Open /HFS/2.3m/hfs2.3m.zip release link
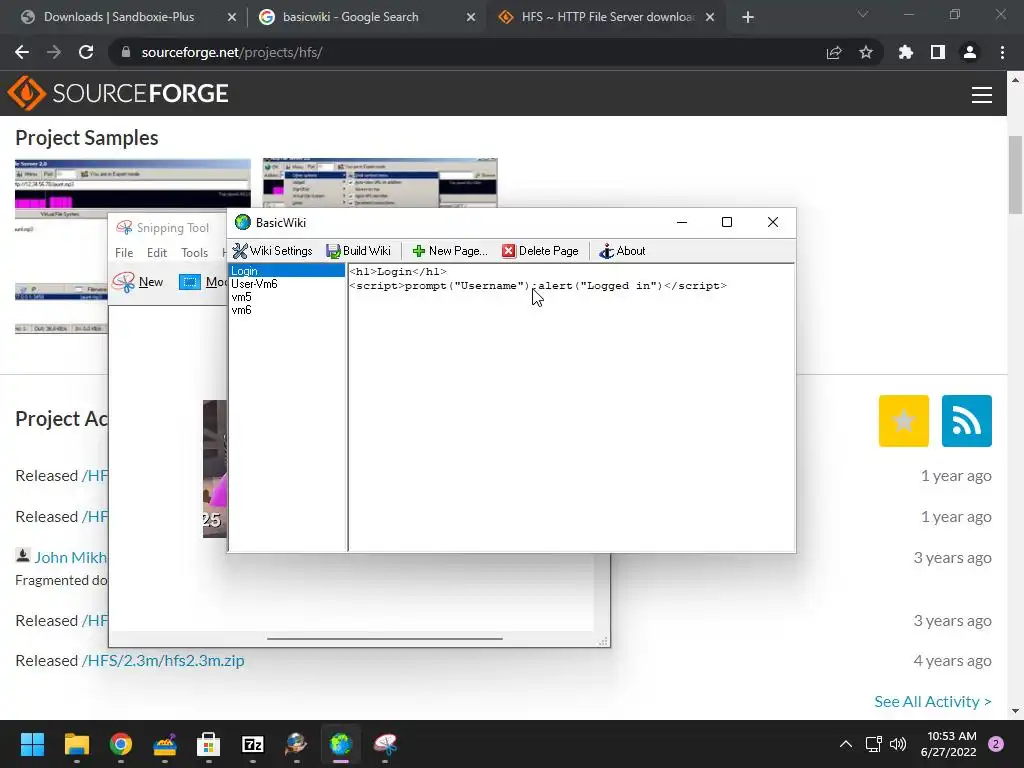Image resolution: width=1024 pixels, height=768 pixels. tap(163, 661)
